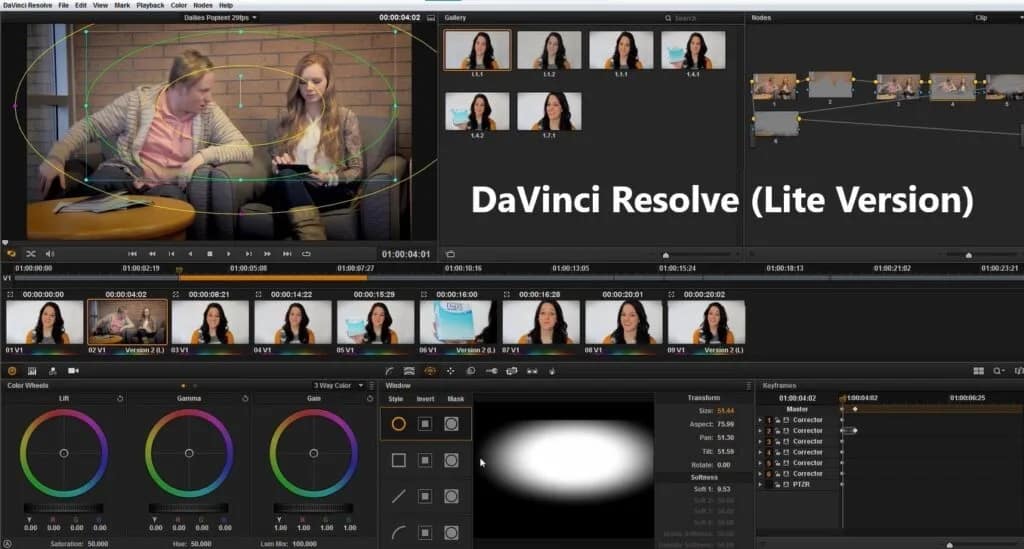Toggle loop playback in transport controls
The height and width of the screenshot is (549, 1024).
(x=306, y=254)
